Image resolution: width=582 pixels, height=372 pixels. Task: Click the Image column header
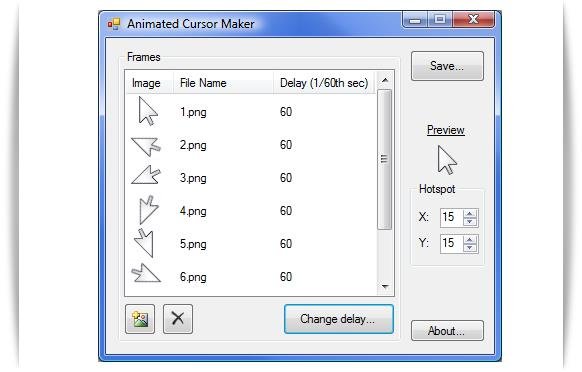coord(149,83)
